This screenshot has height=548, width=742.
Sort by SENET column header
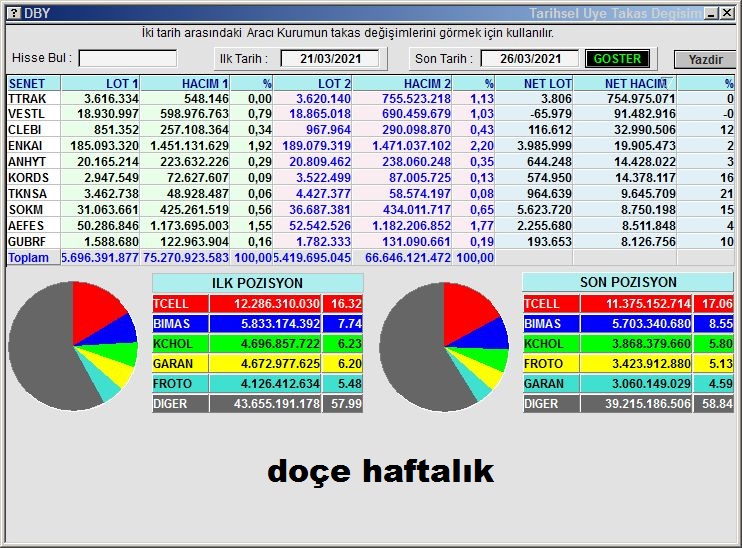tap(34, 83)
